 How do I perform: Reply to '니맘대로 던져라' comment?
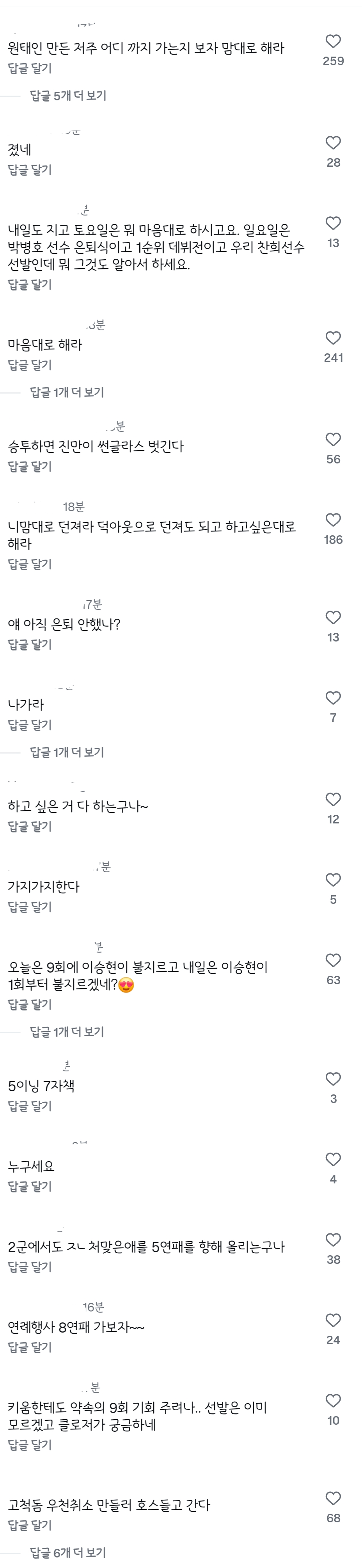point(30,564)
